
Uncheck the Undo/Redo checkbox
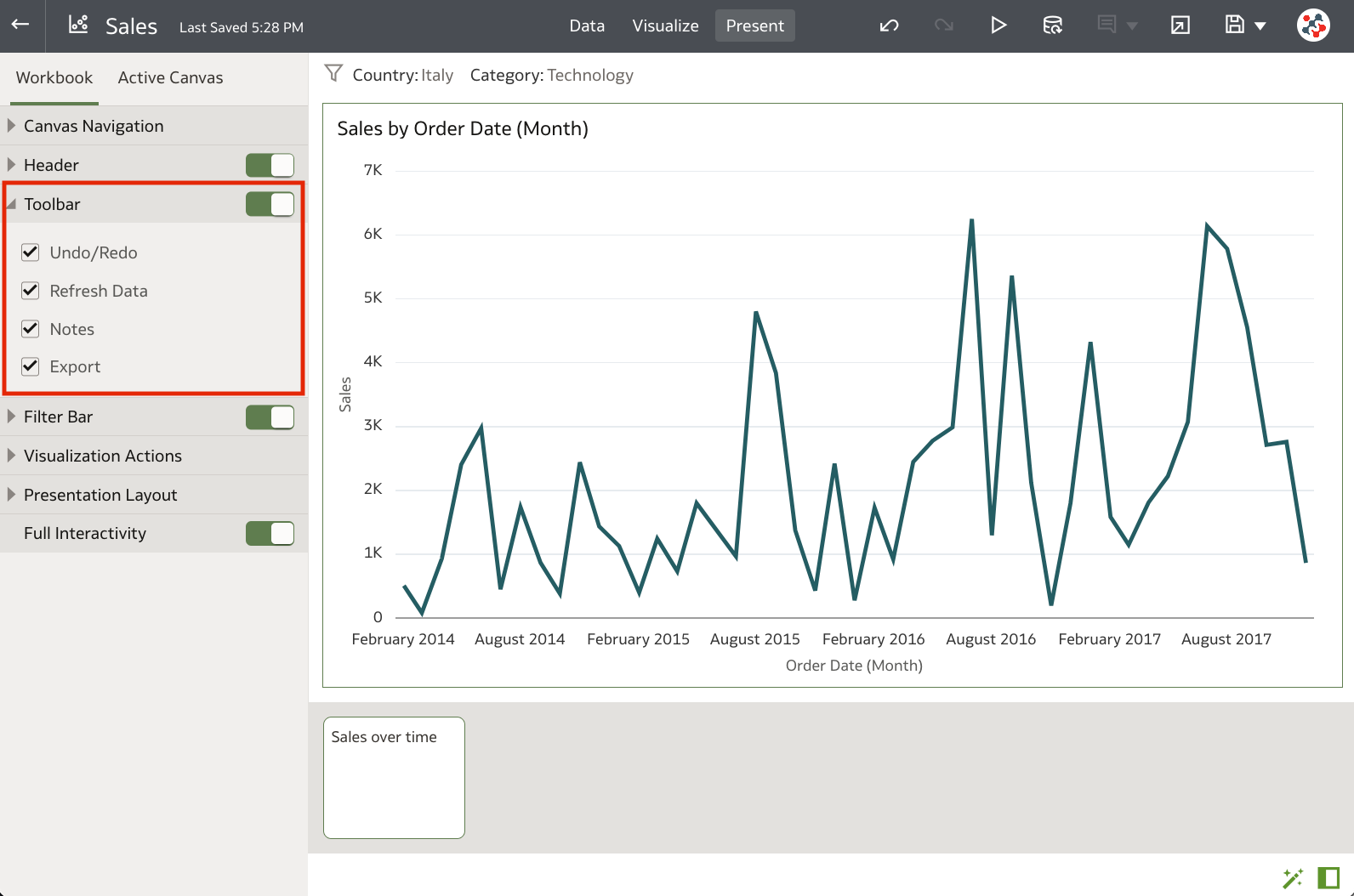(x=31, y=252)
